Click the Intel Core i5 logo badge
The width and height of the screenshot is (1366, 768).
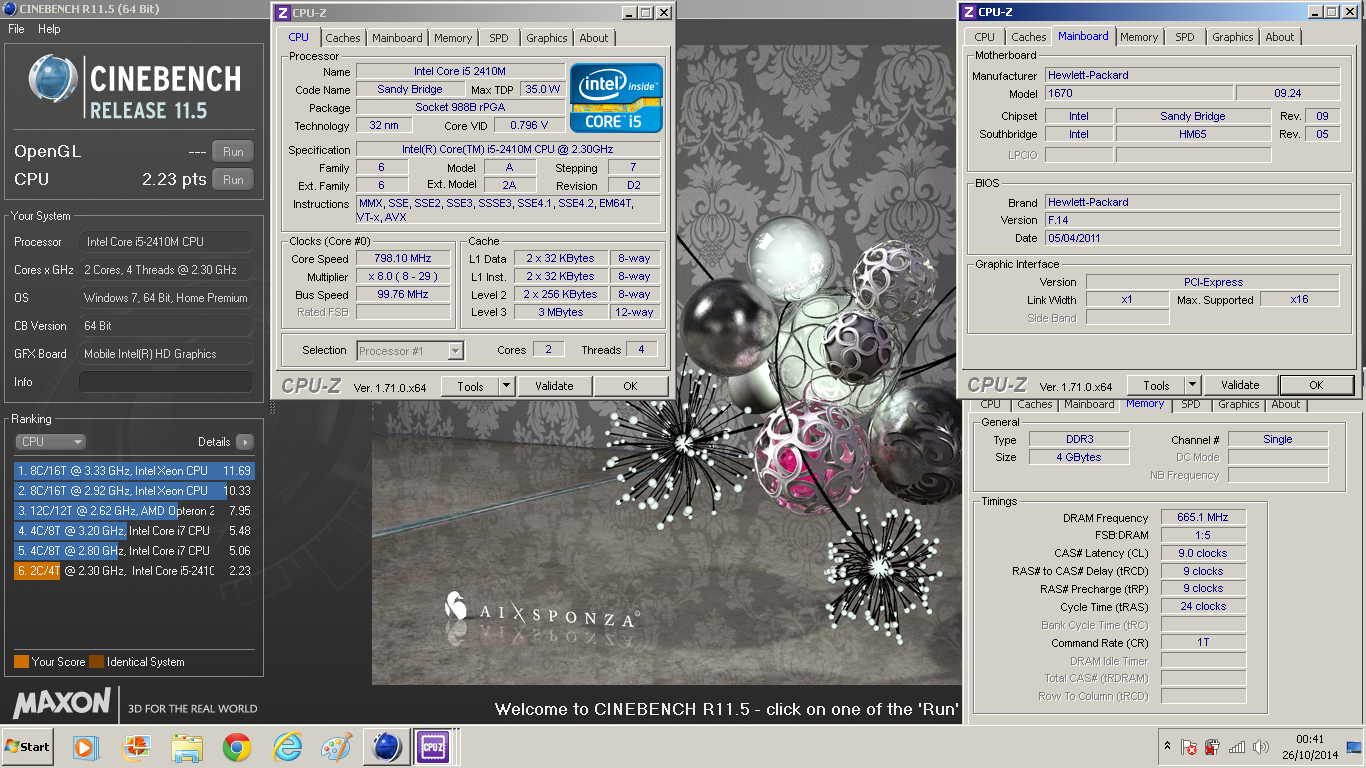pyautogui.click(x=616, y=97)
